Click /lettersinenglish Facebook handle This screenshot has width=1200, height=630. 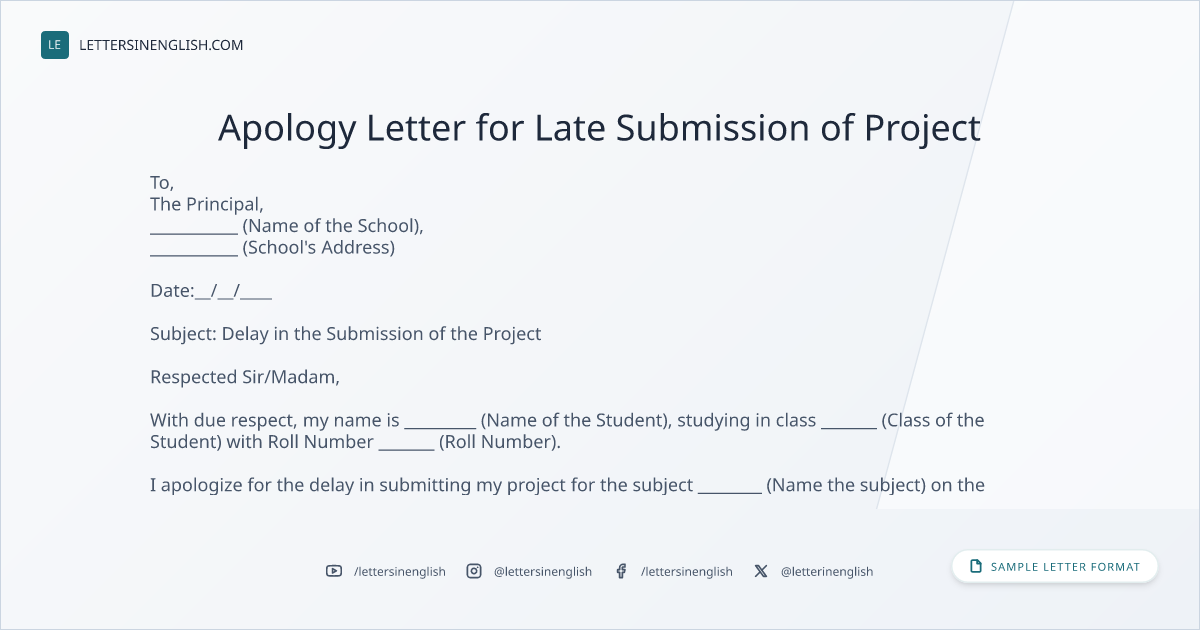point(687,571)
